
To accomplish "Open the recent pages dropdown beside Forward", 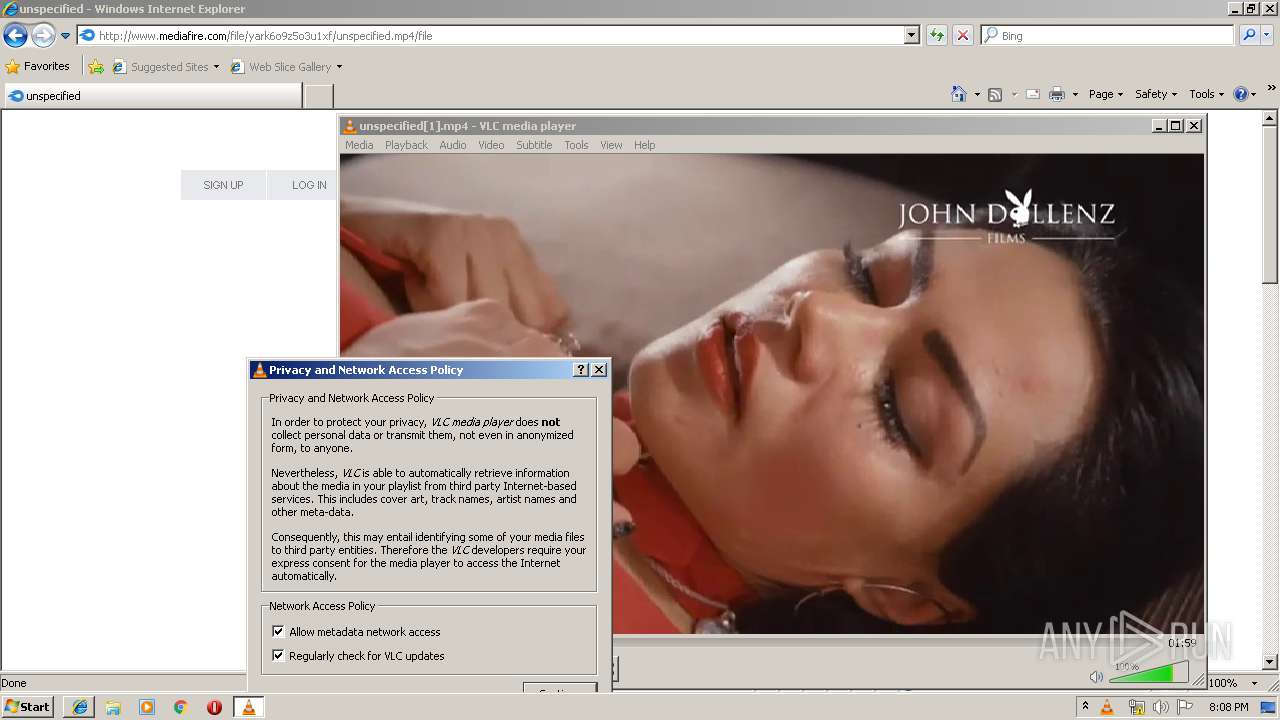I will (x=65, y=36).
